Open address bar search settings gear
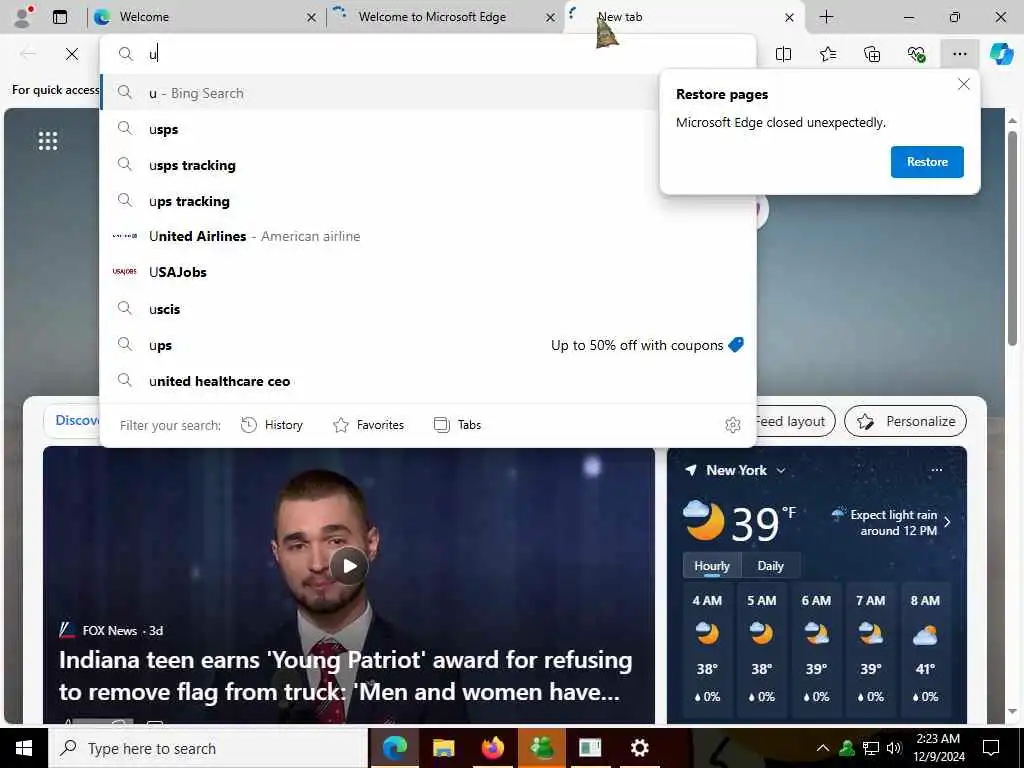 pyautogui.click(x=733, y=425)
